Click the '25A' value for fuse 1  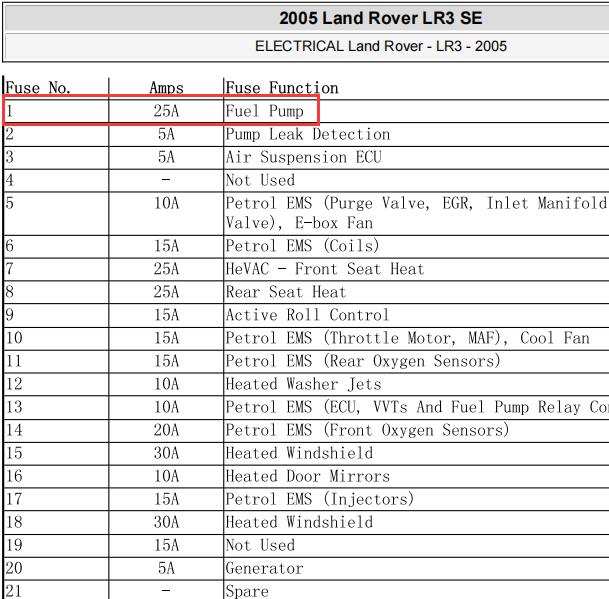pyautogui.click(x=166, y=111)
